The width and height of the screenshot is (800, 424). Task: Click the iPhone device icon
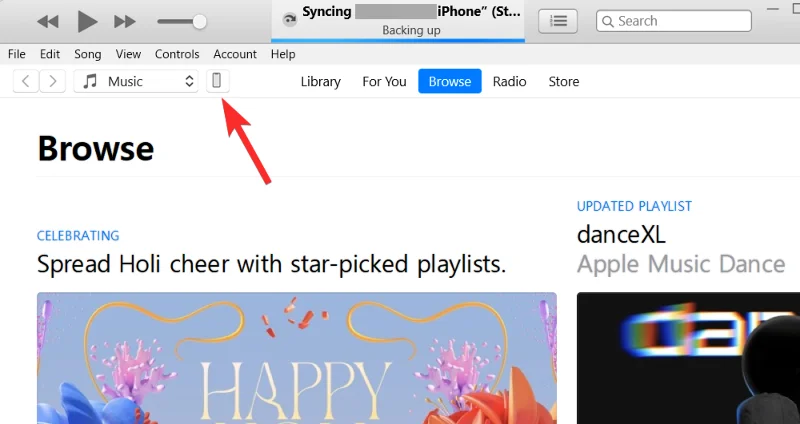pyautogui.click(x=217, y=82)
